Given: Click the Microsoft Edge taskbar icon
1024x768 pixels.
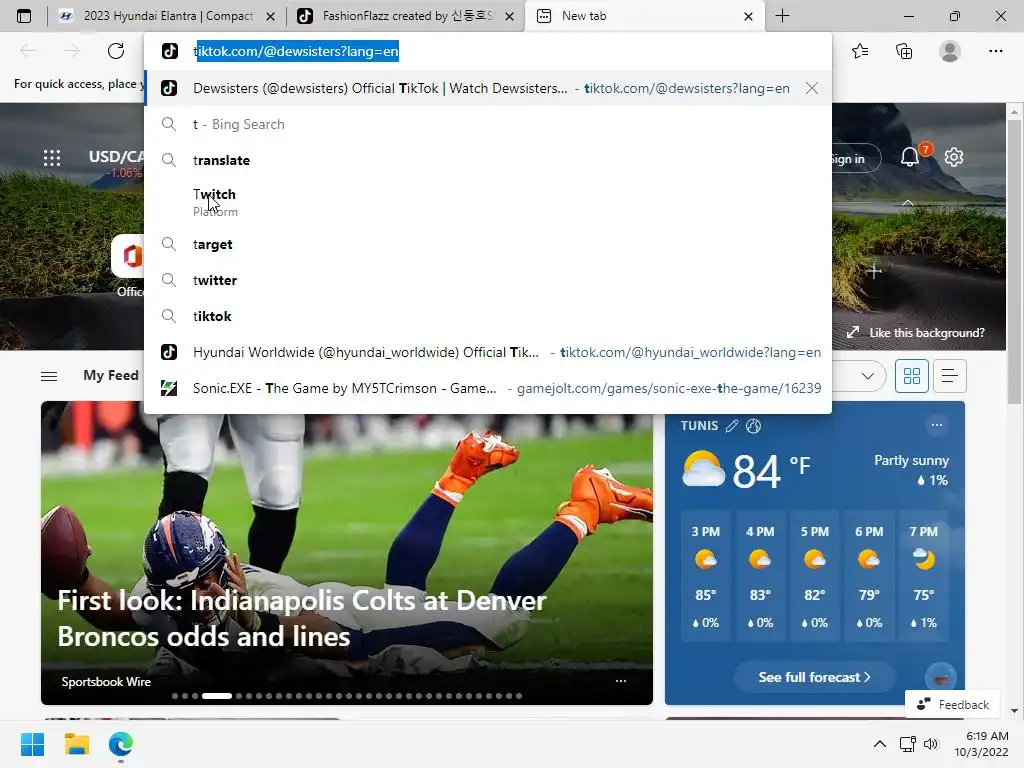Looking at the screenshot, I should coord(121,744).
